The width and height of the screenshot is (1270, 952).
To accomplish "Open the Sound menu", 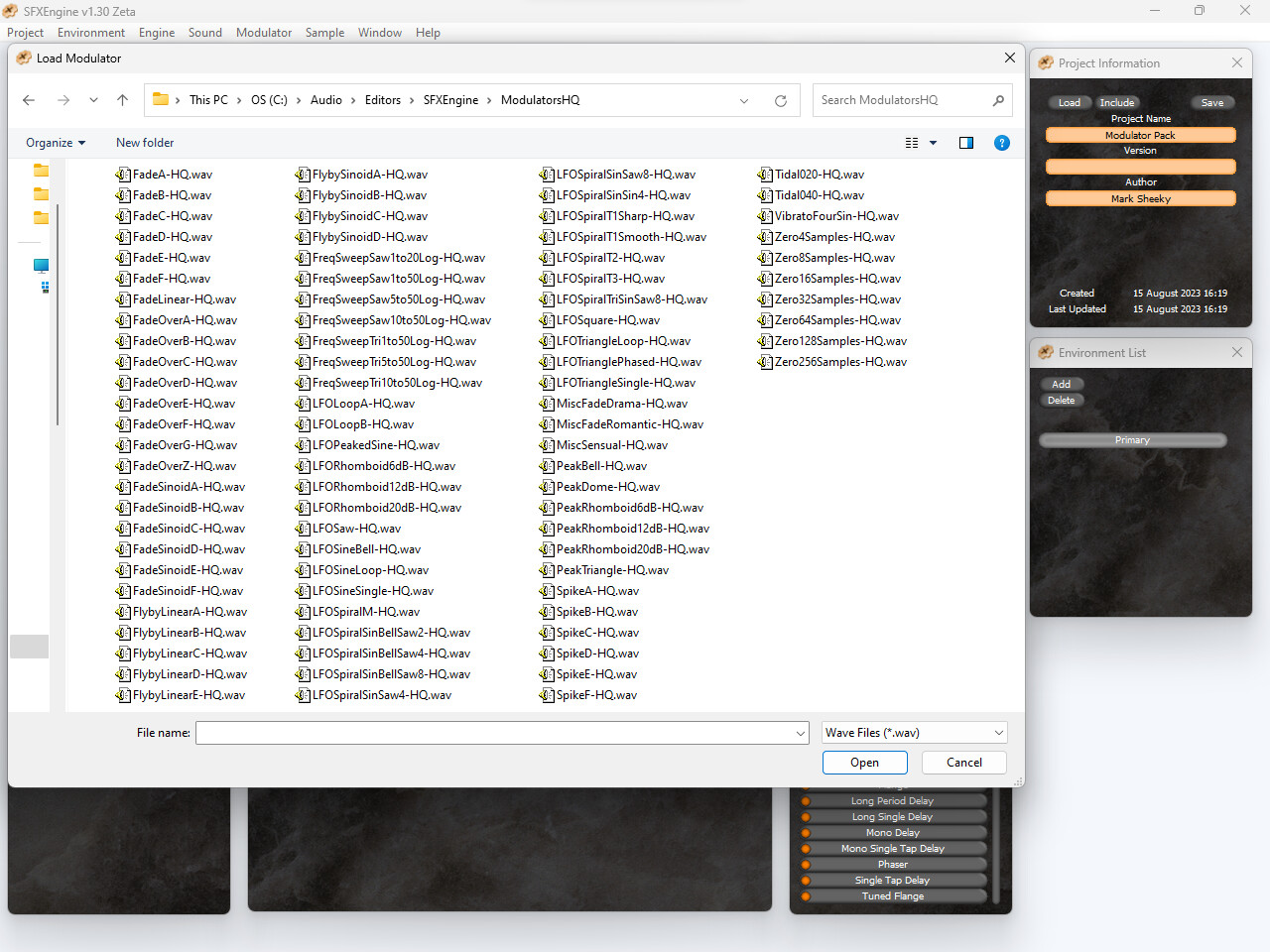I will [204, 32].
